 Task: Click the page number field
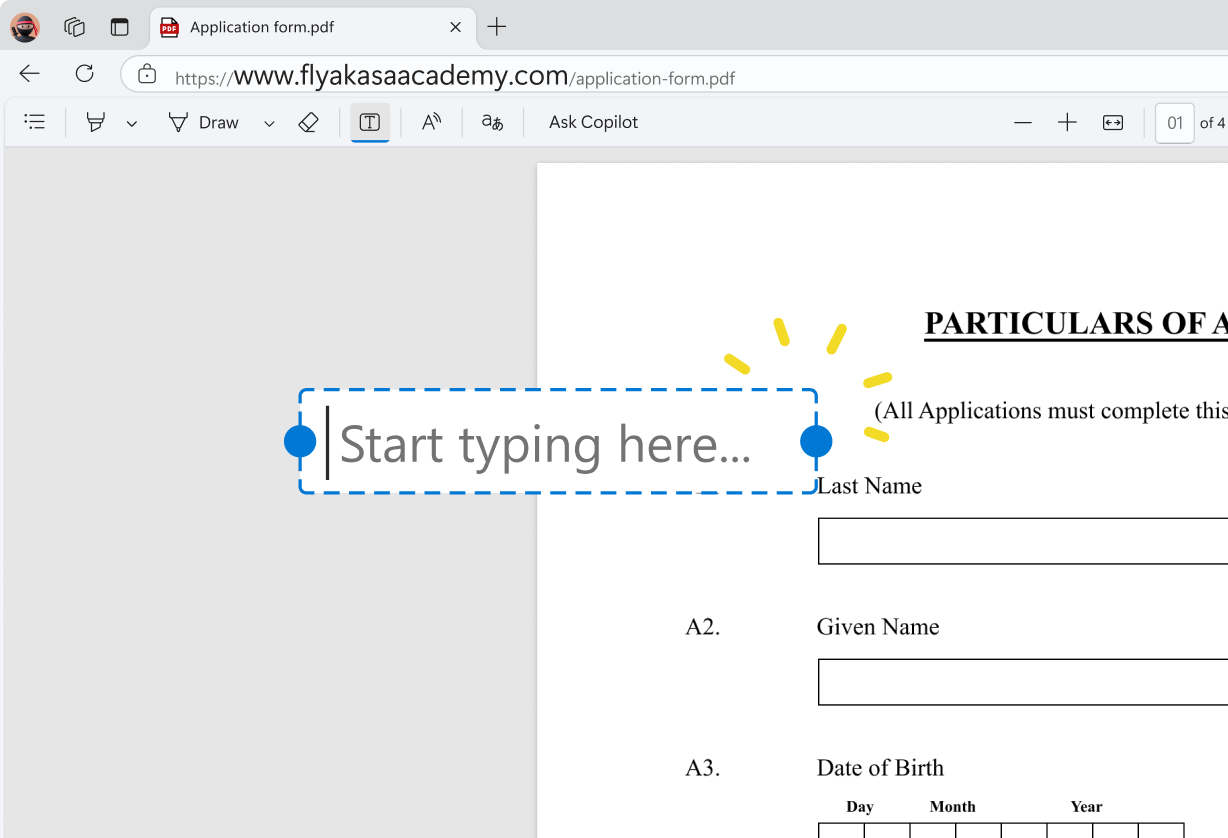pos(1174,123)
